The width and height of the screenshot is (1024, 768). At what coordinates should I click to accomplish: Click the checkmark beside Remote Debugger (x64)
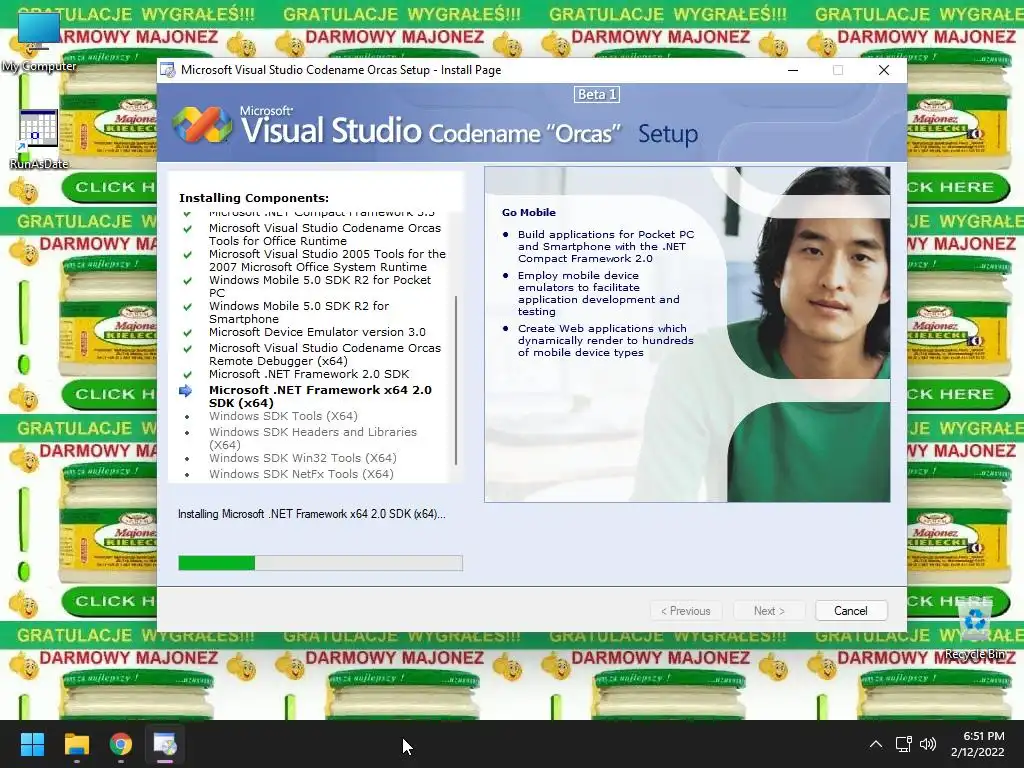[x=187, y=348]
